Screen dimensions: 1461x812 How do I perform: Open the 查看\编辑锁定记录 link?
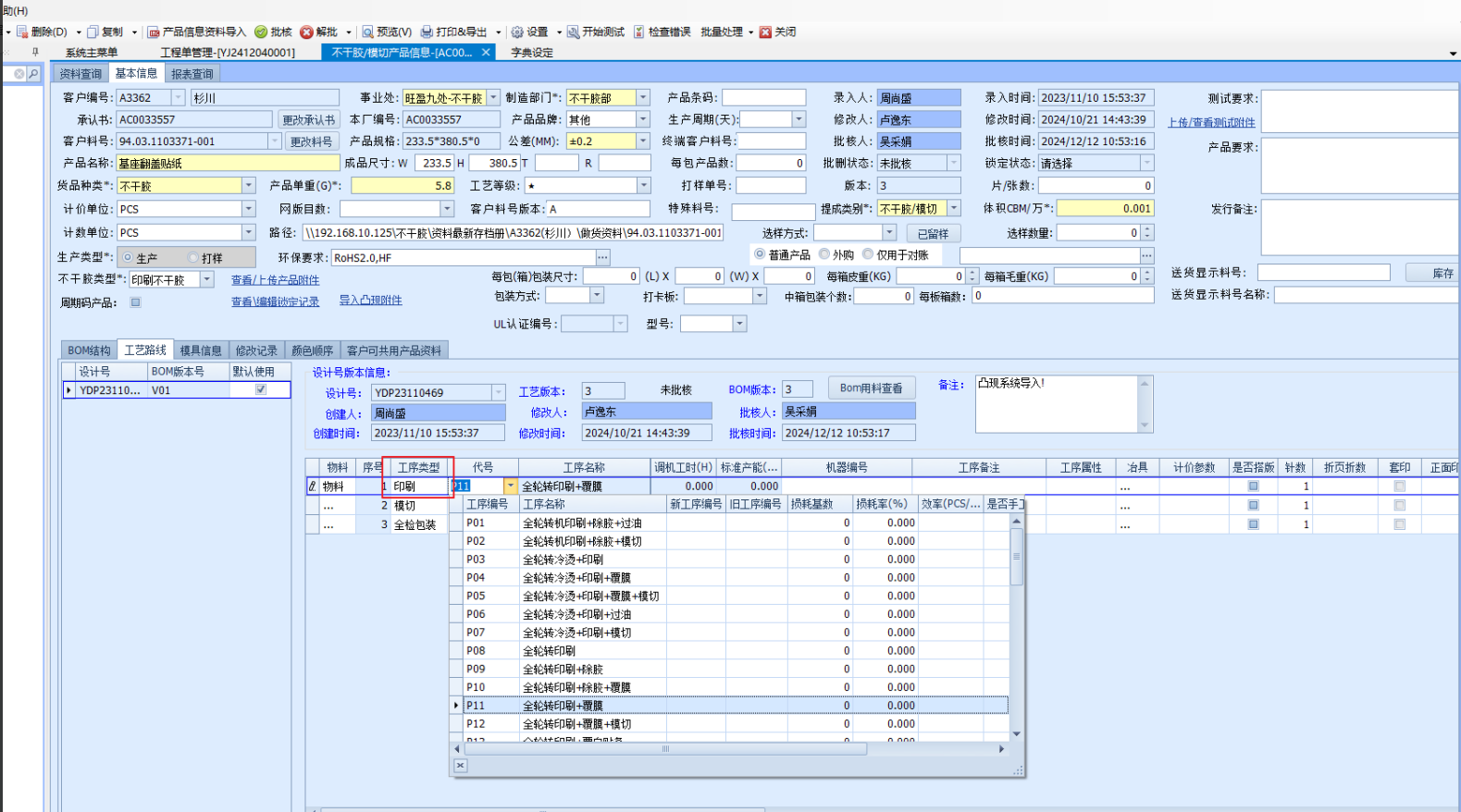pos(275,302)
